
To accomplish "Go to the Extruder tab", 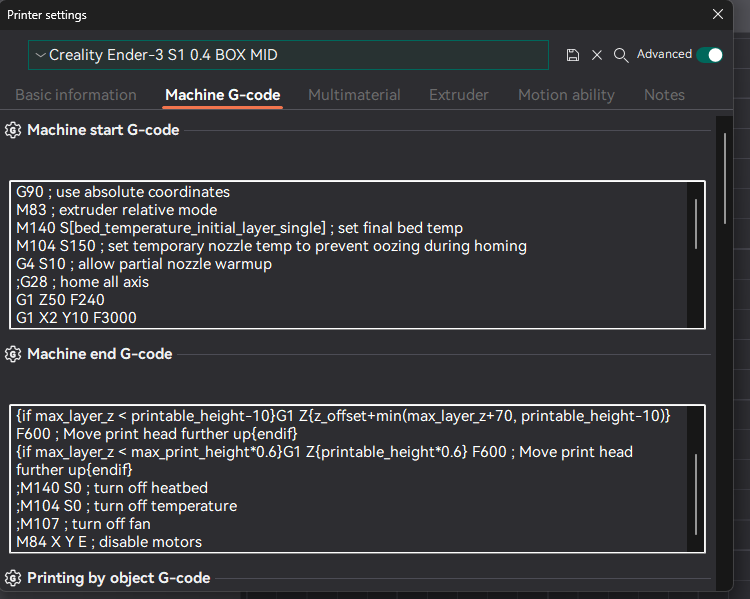I will 459,95.
